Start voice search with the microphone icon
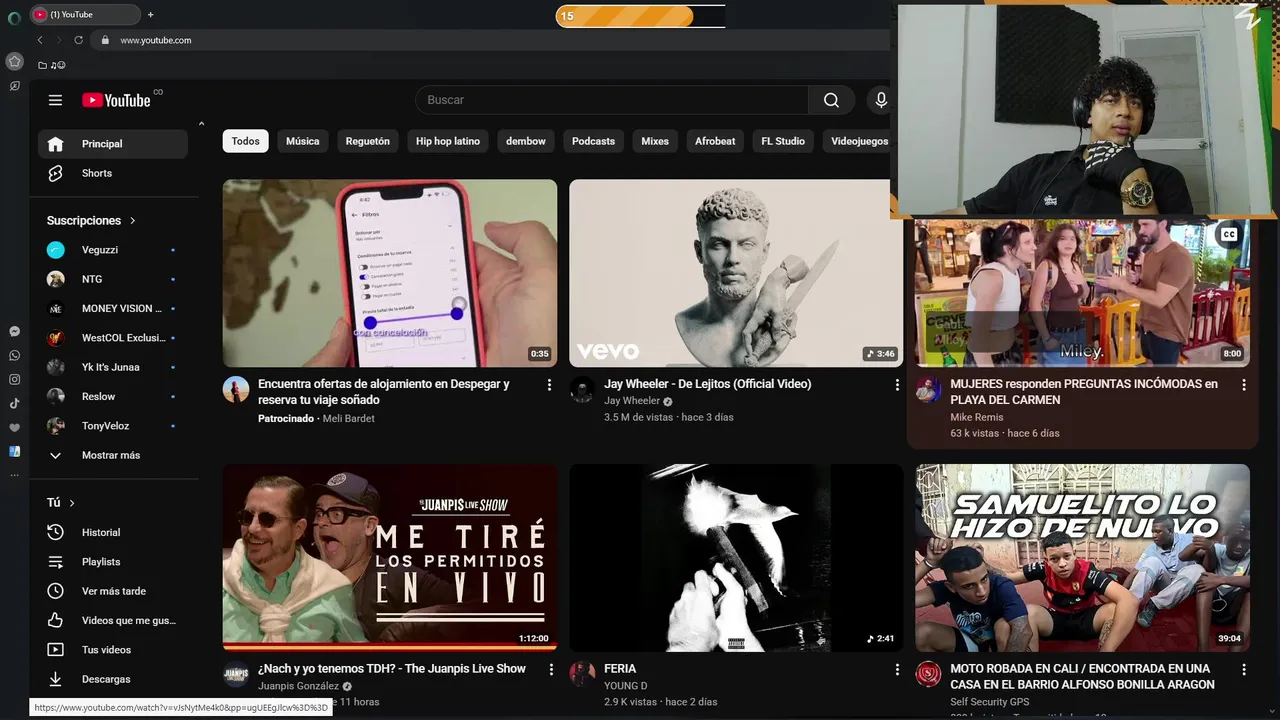 point(881,100)
